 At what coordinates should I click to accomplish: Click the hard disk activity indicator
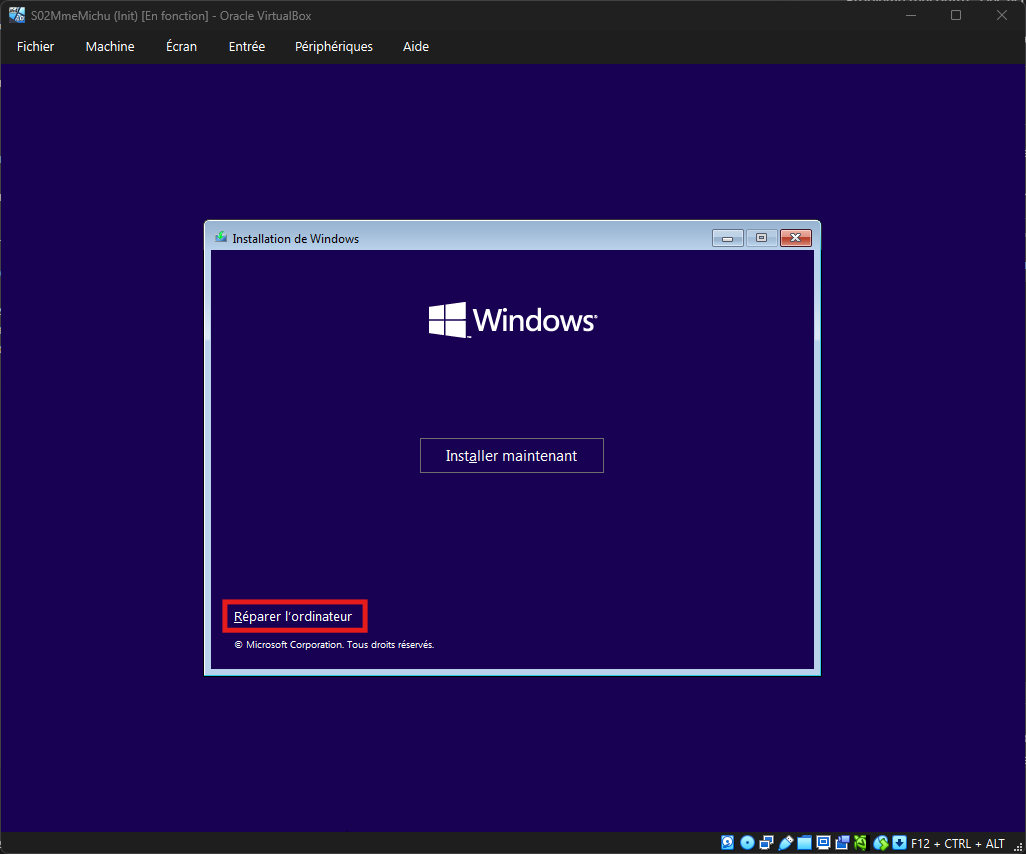coord(728,842)
